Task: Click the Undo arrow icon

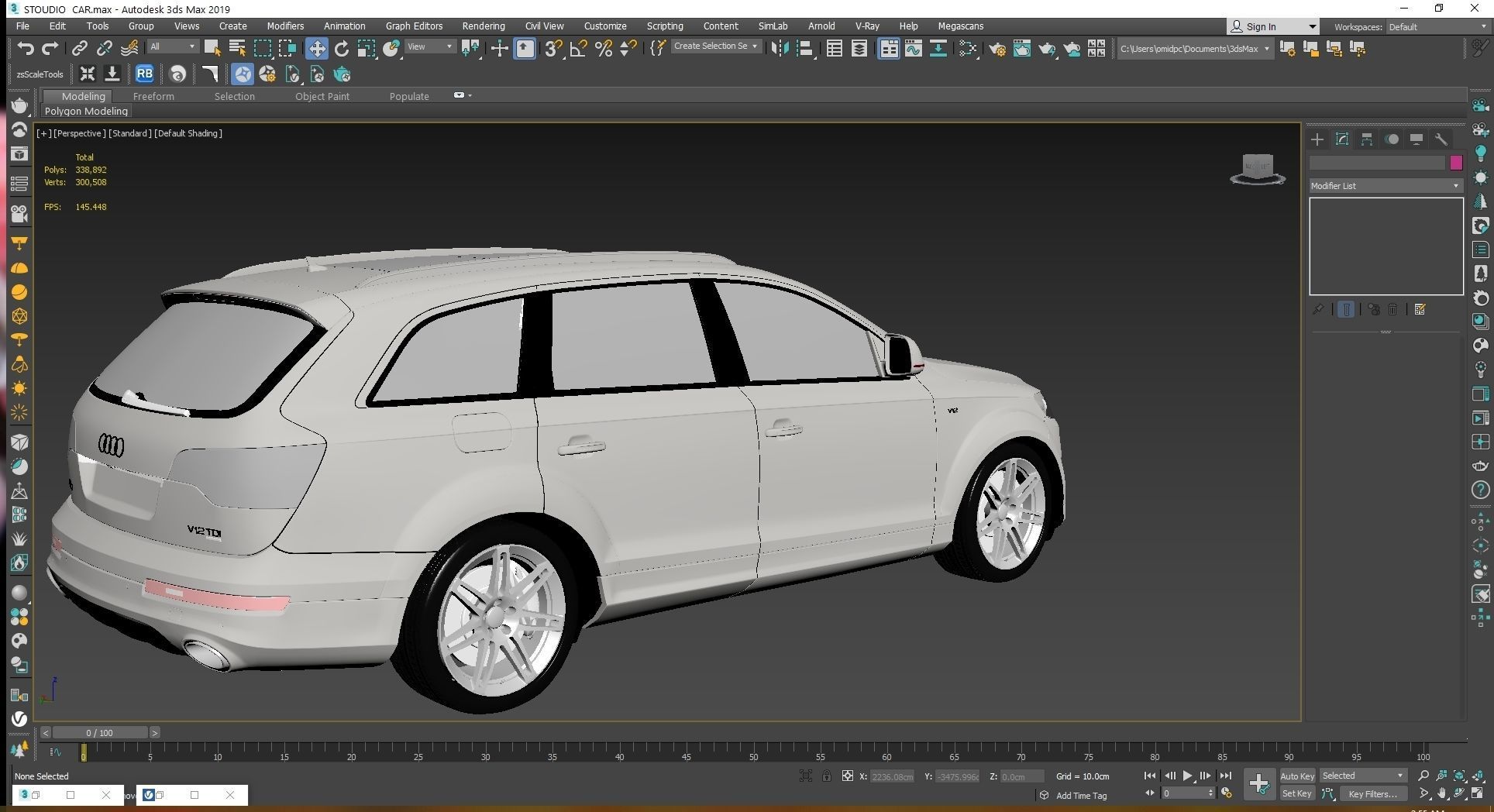Action: tap(25, 49)
